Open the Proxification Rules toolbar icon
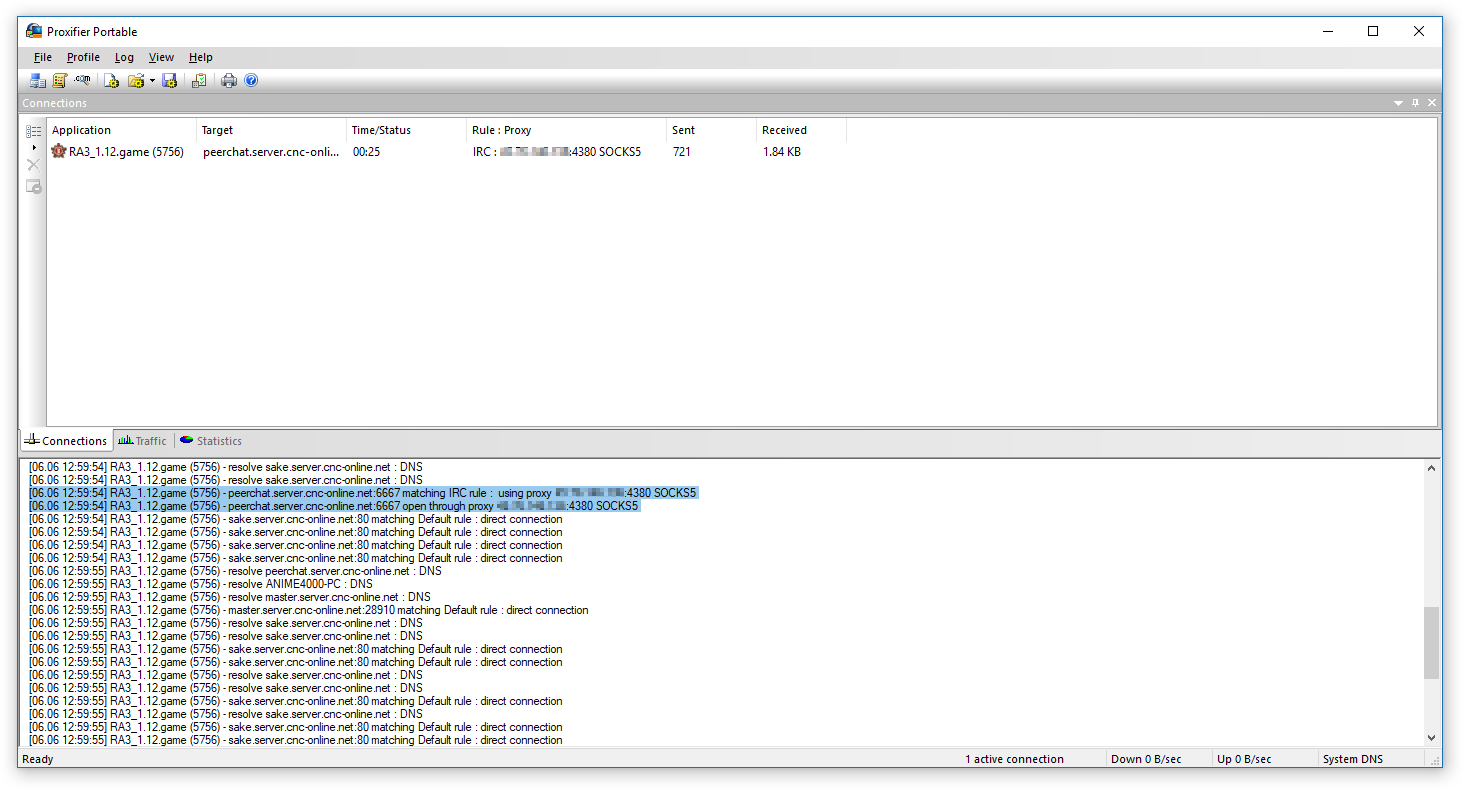 60,81
